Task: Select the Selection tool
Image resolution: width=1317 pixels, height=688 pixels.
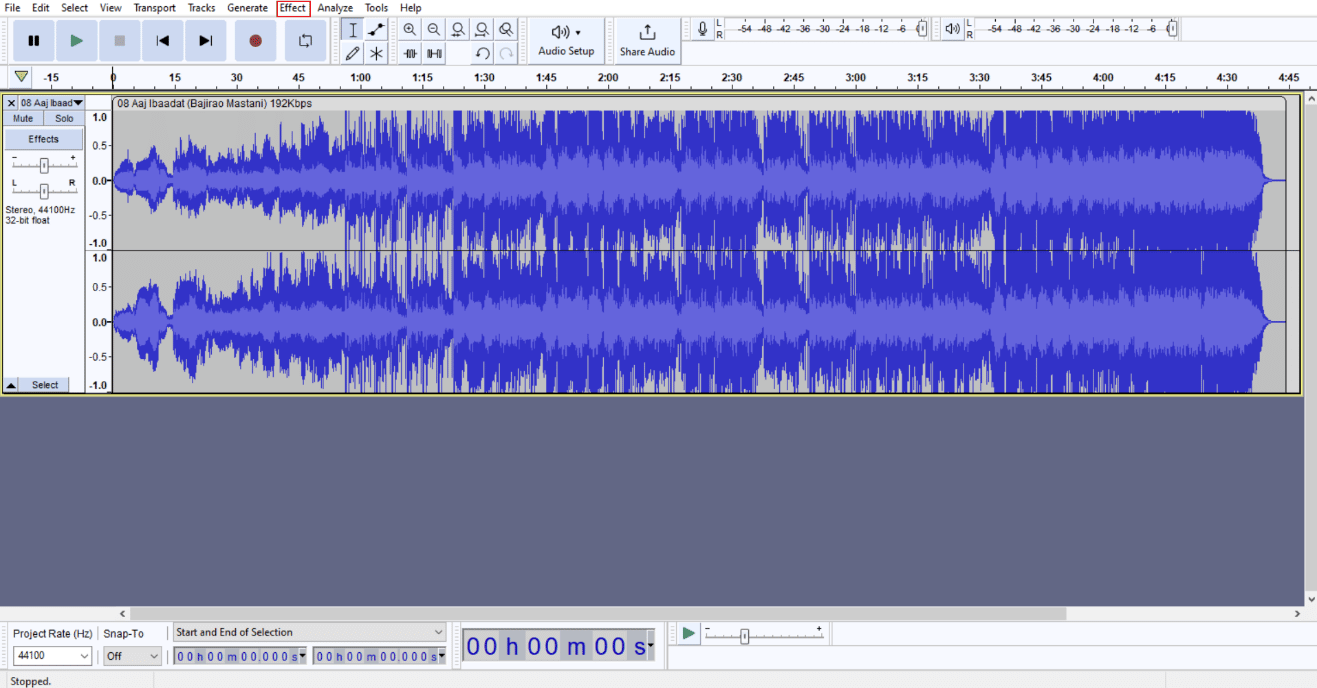Action: [x=352, y=29]
